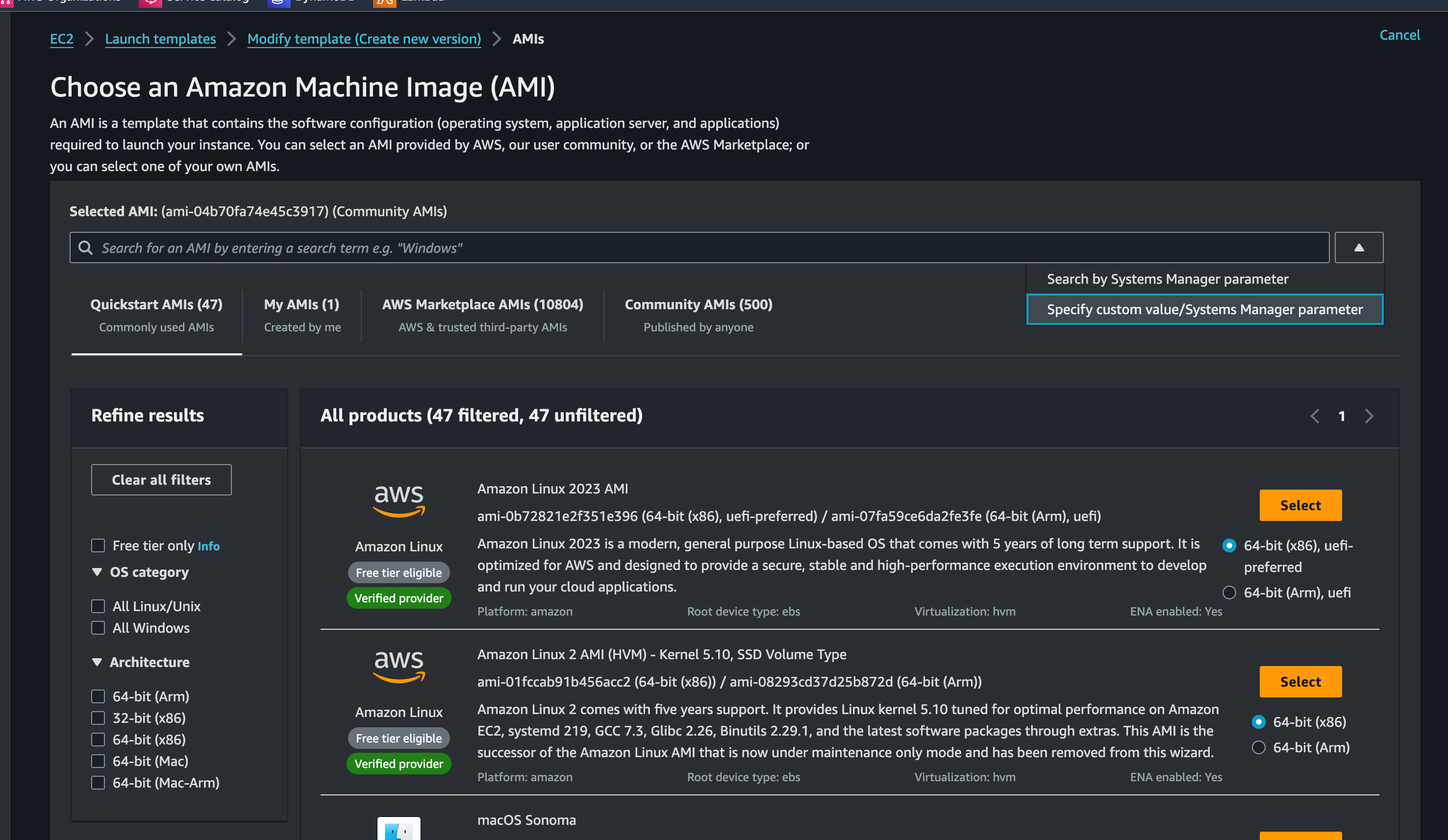Collapse the search options dropdown arrow
This screenshot has height=840, width=1448.
coord(1358,247)
